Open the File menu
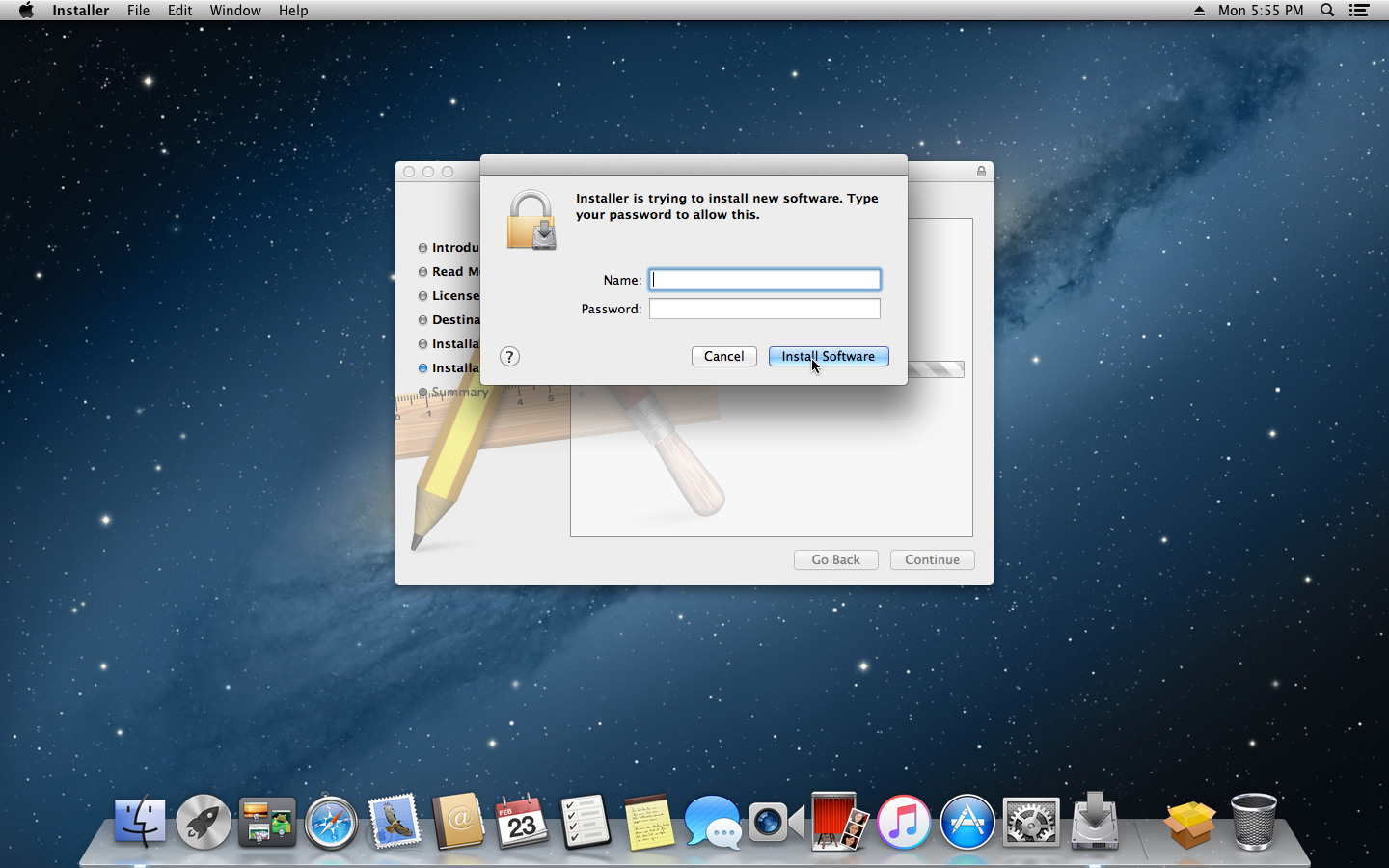Screen dimensions: 1389x868 click(x=138, y=11)
